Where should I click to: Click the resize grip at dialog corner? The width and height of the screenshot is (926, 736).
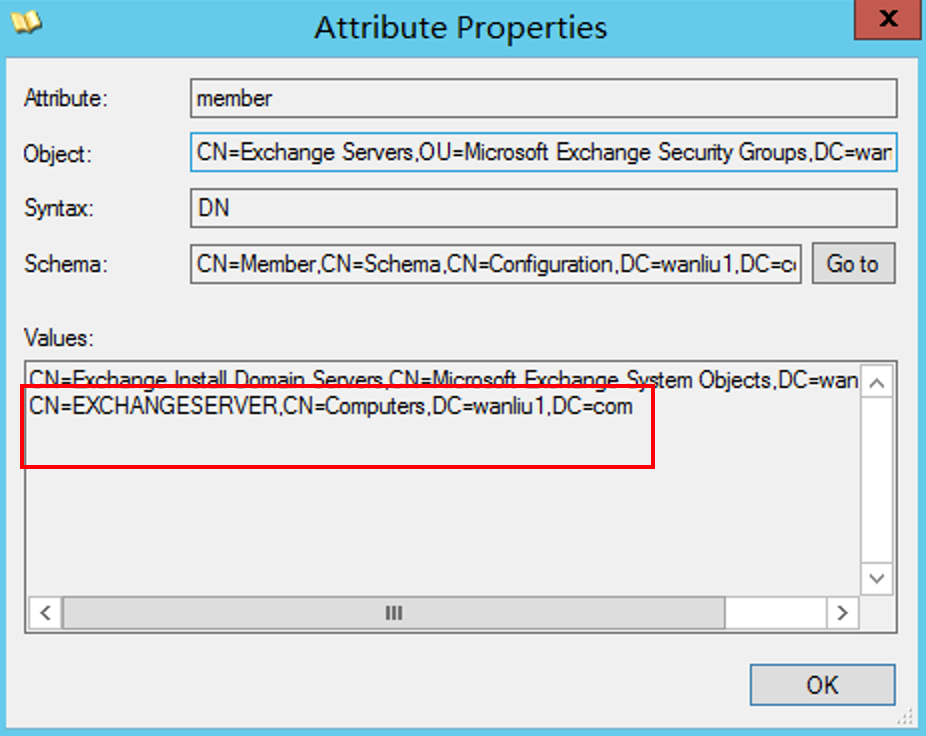click(904, 717)
